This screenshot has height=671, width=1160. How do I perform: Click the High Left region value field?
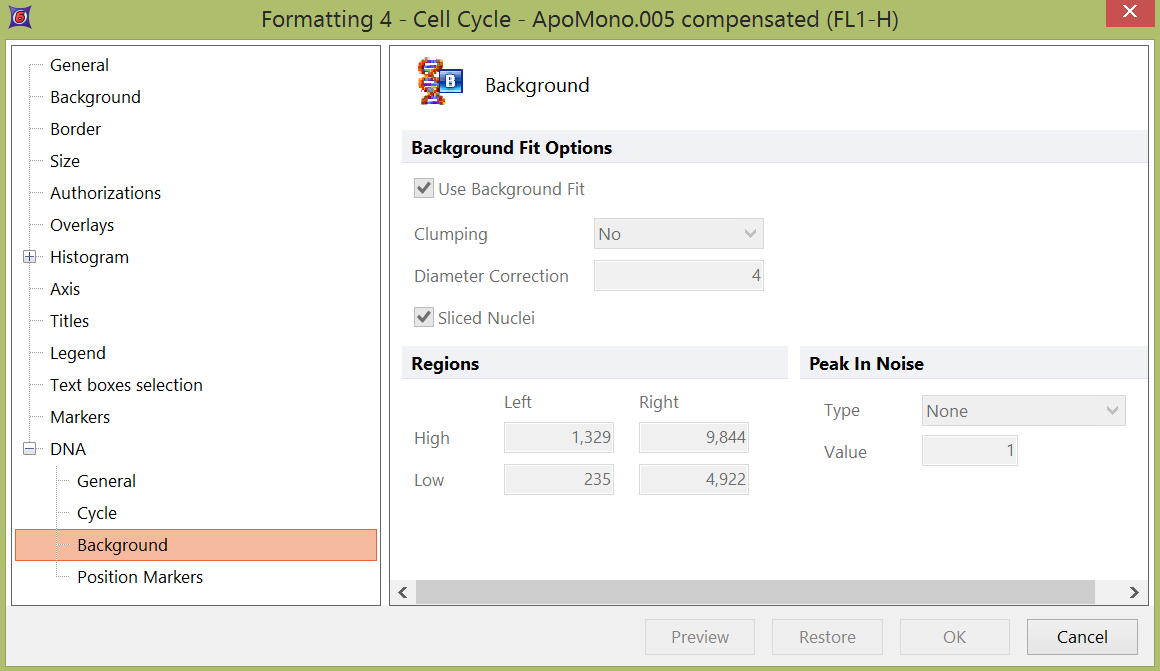coord(559,438)
